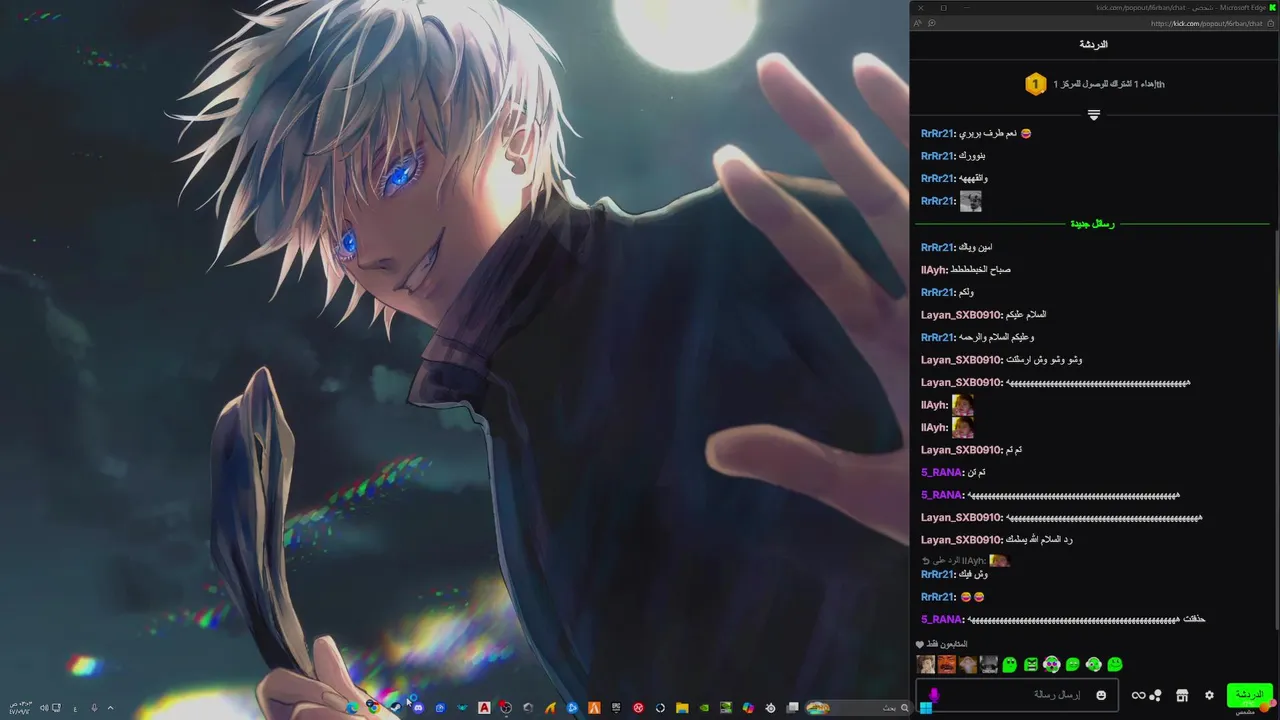The image size is (1280, 720).
Task: Click username 5_RANA on last message
Action: (x=941, y=619)
